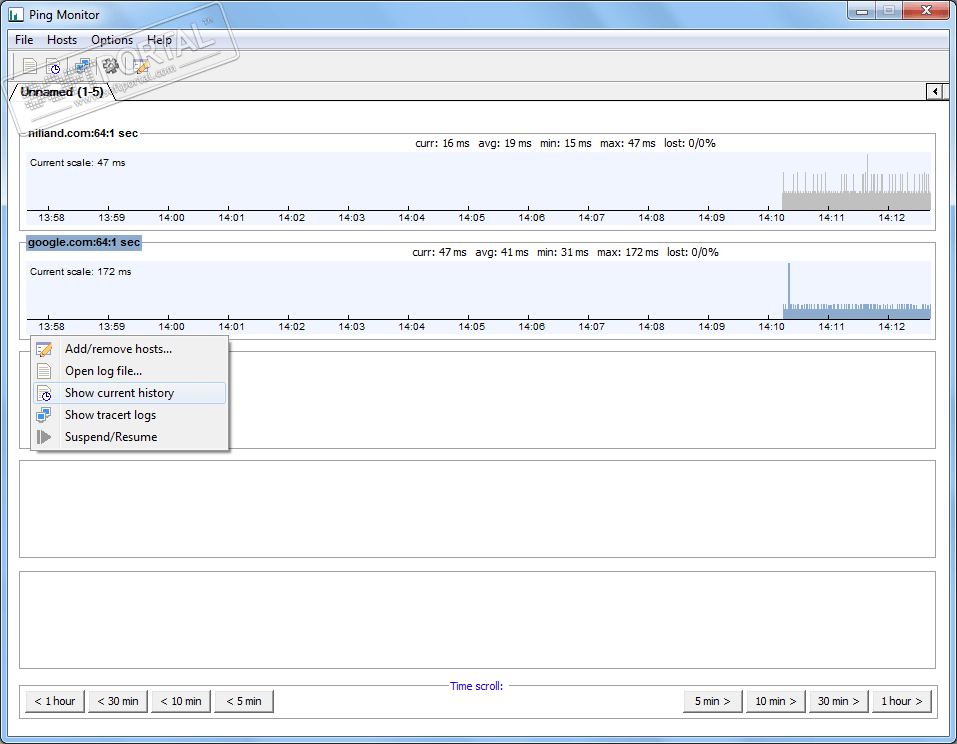The image size is (957, 744).
Task: Click the tab scroll left arrow button
Action: tap(934, 92)
